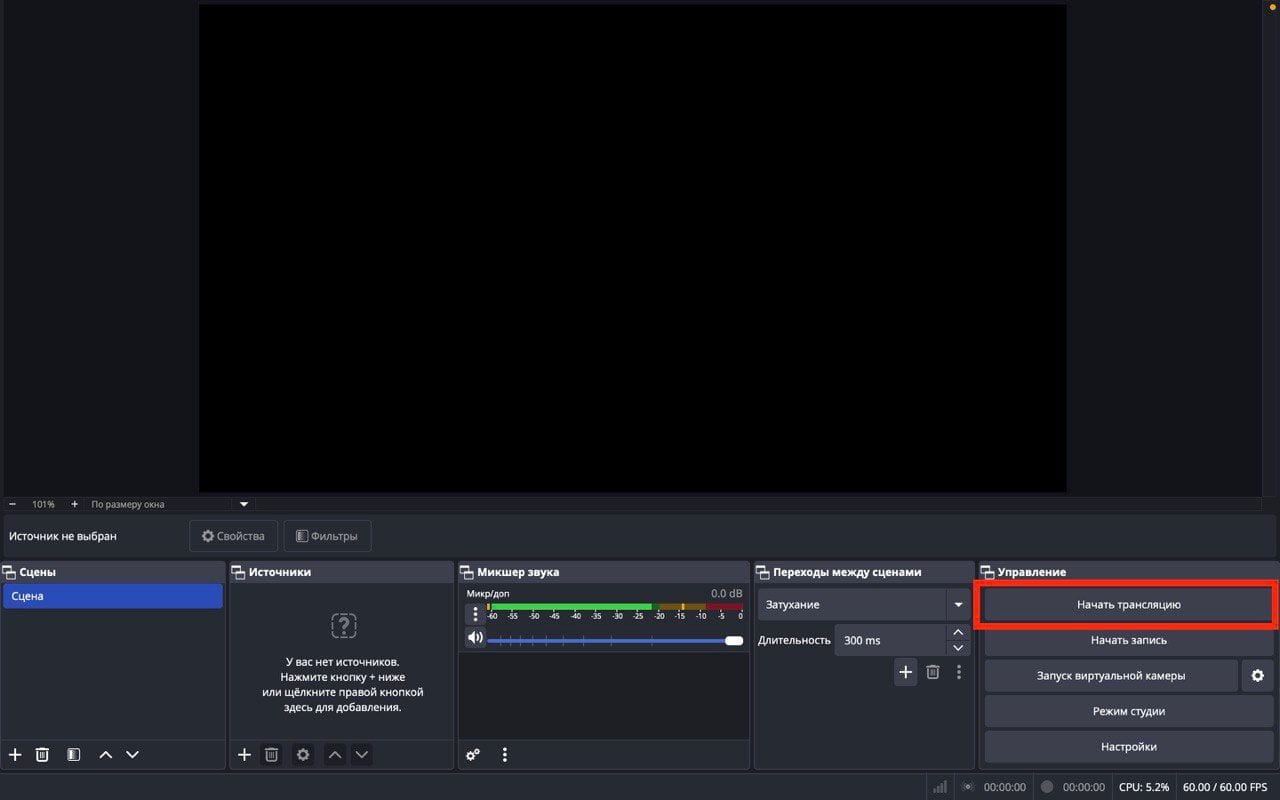Select Сцена in the scenes list

pos(112,596)
